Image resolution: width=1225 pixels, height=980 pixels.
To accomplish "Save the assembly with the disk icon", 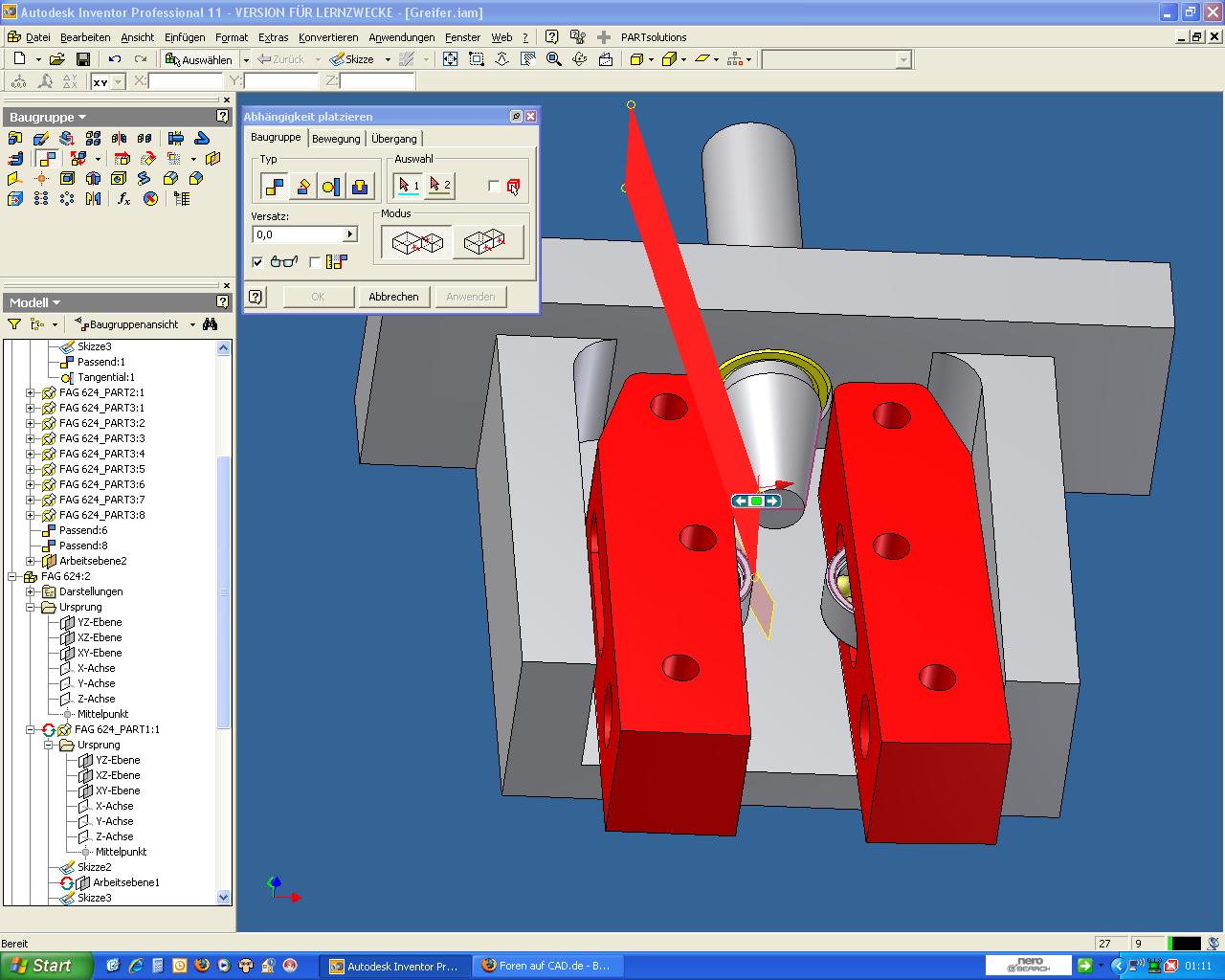I will click(x=83, y=59).
